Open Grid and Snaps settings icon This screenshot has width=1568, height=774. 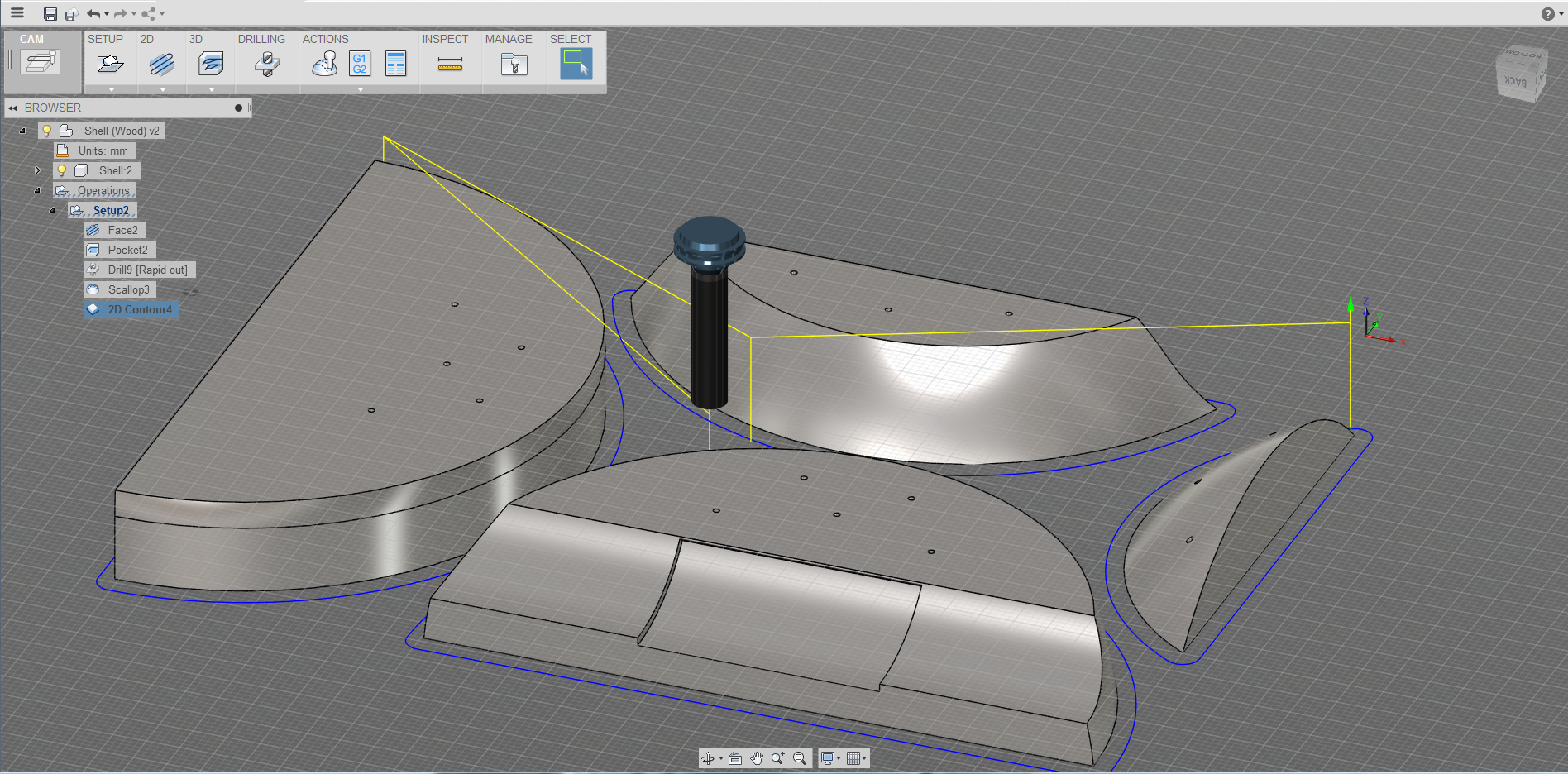coord(853,758)
